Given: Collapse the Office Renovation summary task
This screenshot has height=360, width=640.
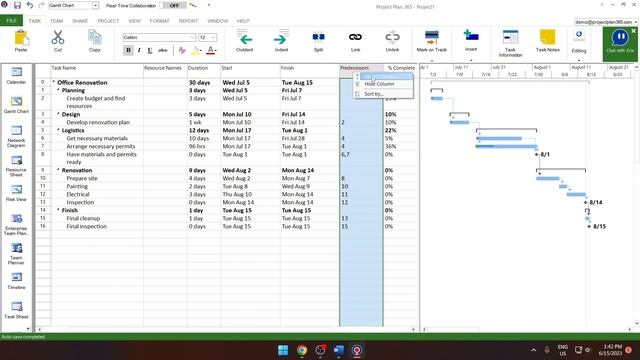Looking at the screenshot, I should [x=53, y=82].
